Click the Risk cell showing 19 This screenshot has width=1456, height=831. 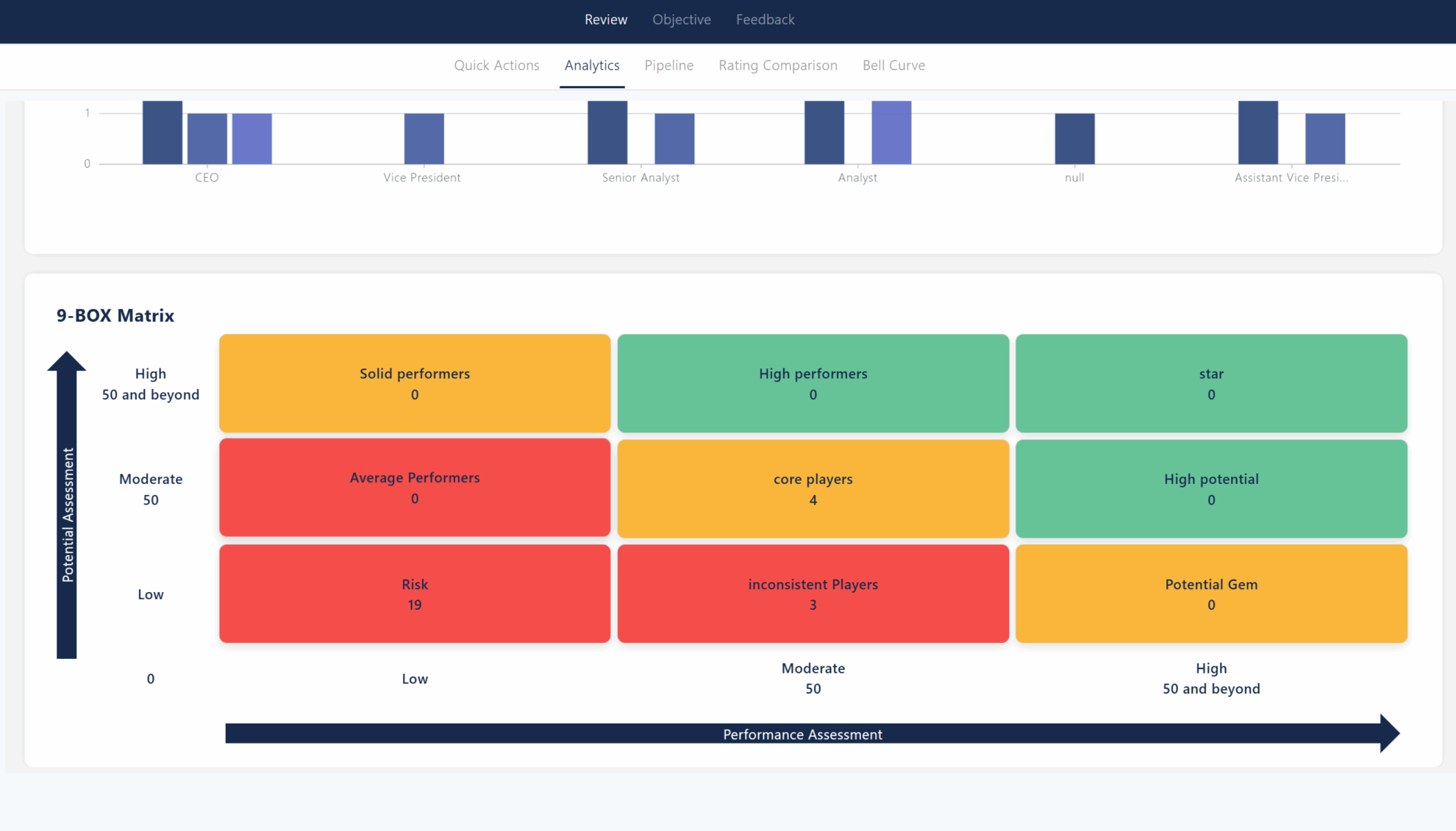click(x=414, y=593)
